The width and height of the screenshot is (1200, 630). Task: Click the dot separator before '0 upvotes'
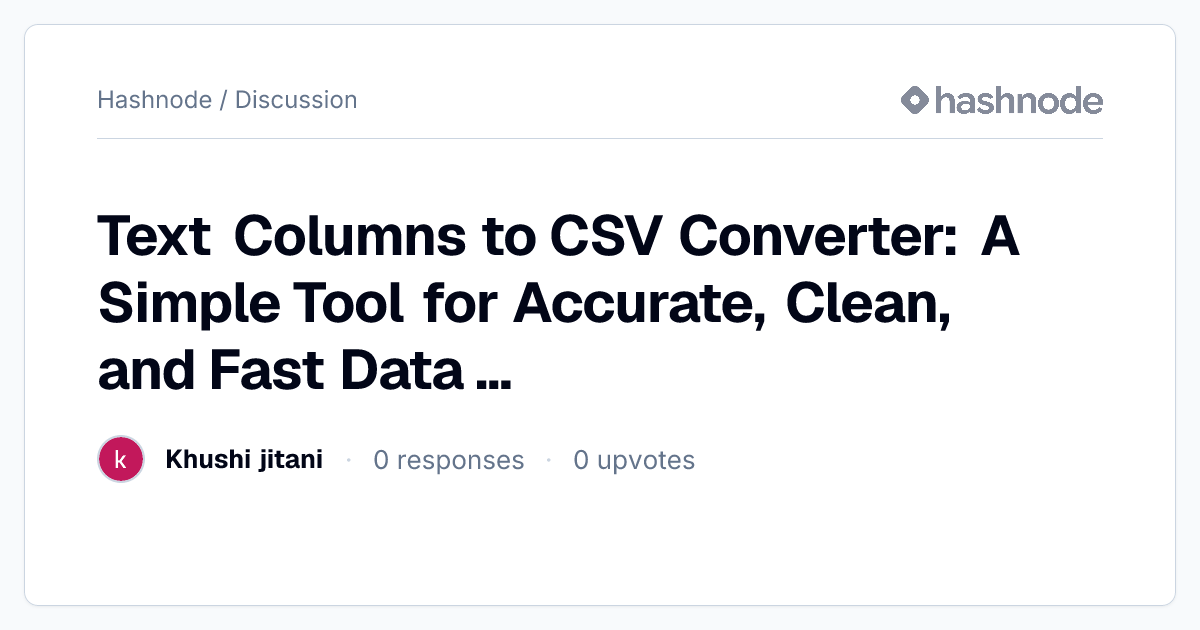click(548, 460)
